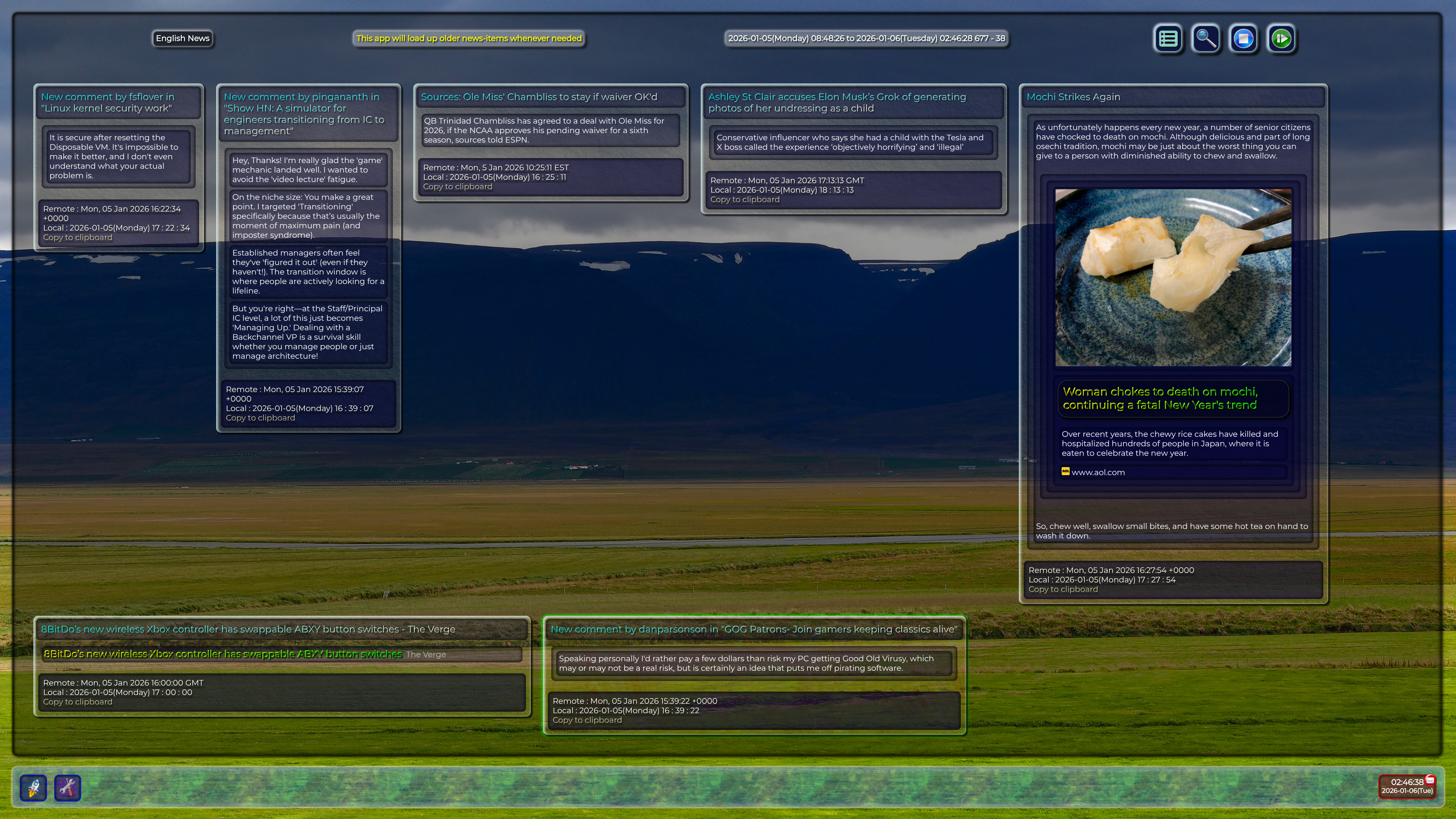The image size is (1456, 819).
Task: Open the rocket launcher icon in taskbar
Action: 33,788
